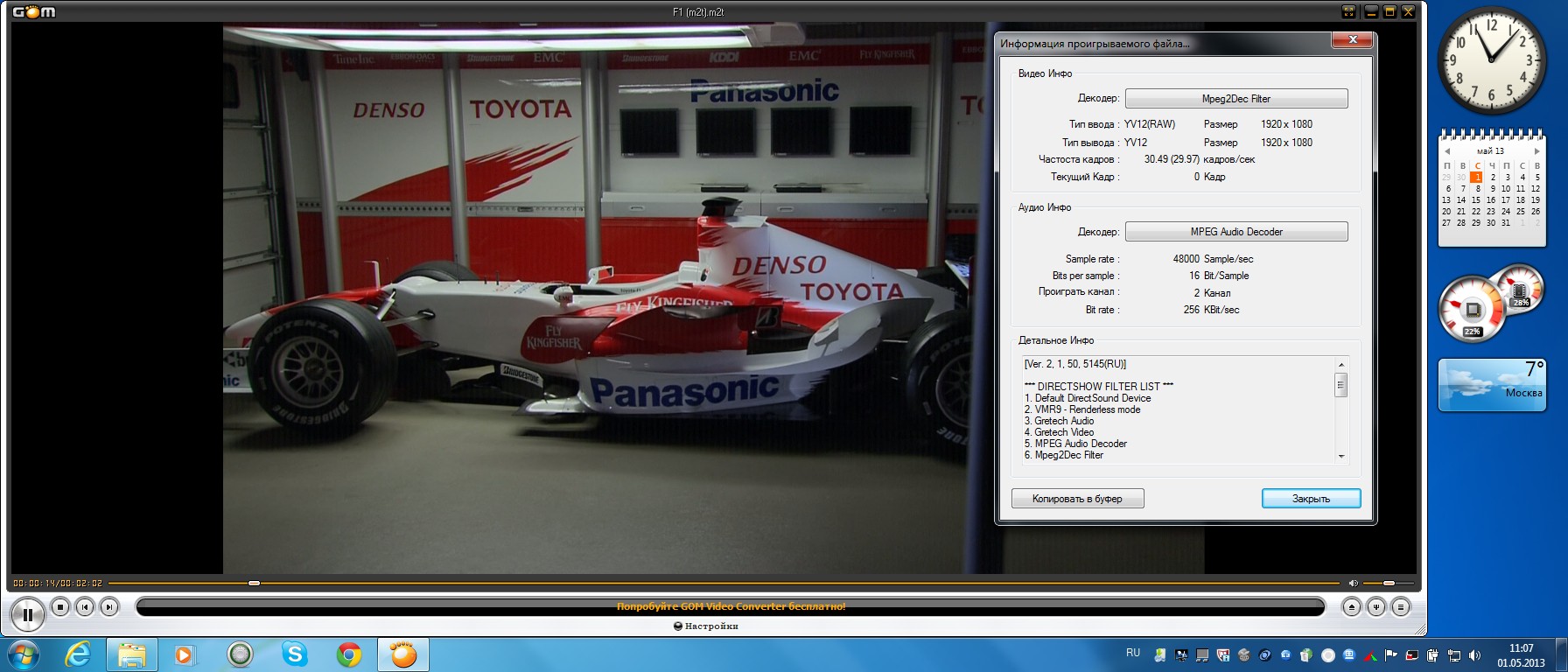The height and width of the screenshot is (672, 1568).
Task: Go to next month in calendar gadget
Action: click(x=1536, y=151)
